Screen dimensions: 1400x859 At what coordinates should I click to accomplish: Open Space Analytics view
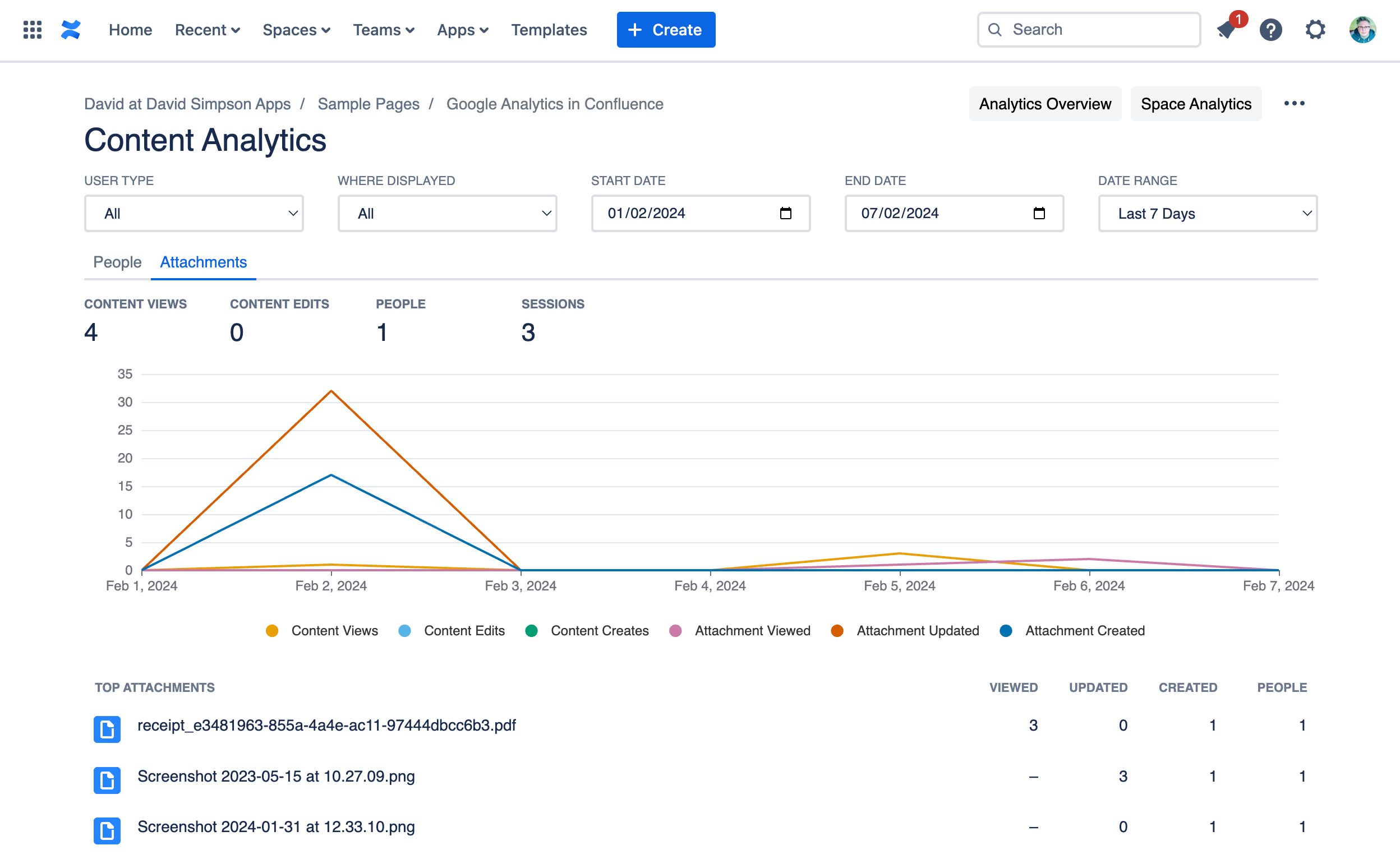click(x=1197, y=104)
